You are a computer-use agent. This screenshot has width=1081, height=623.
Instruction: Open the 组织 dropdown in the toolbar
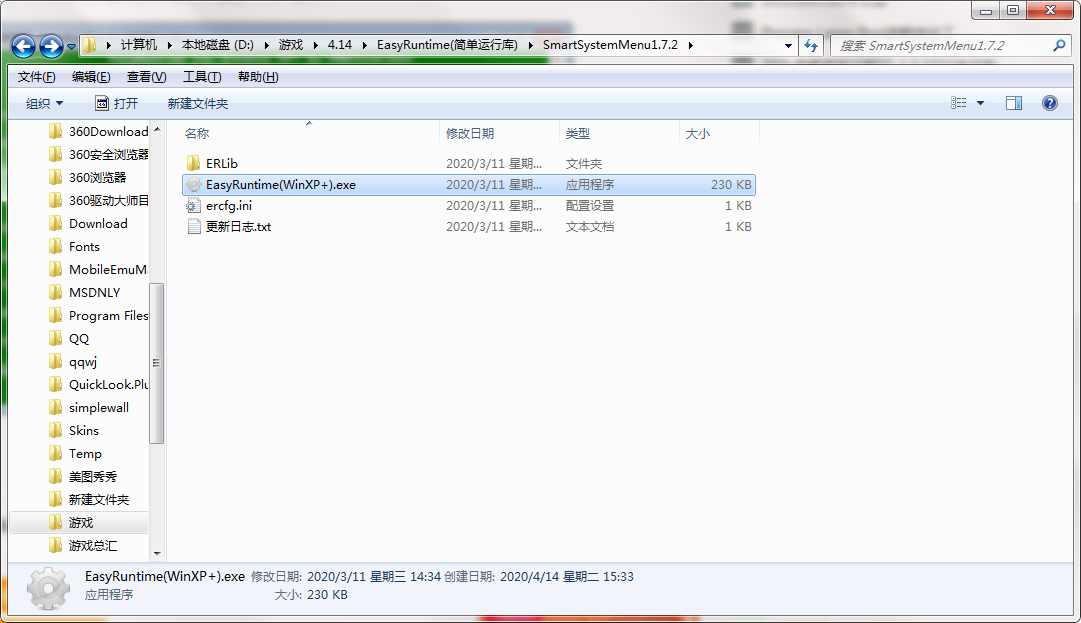coord(45,103)
